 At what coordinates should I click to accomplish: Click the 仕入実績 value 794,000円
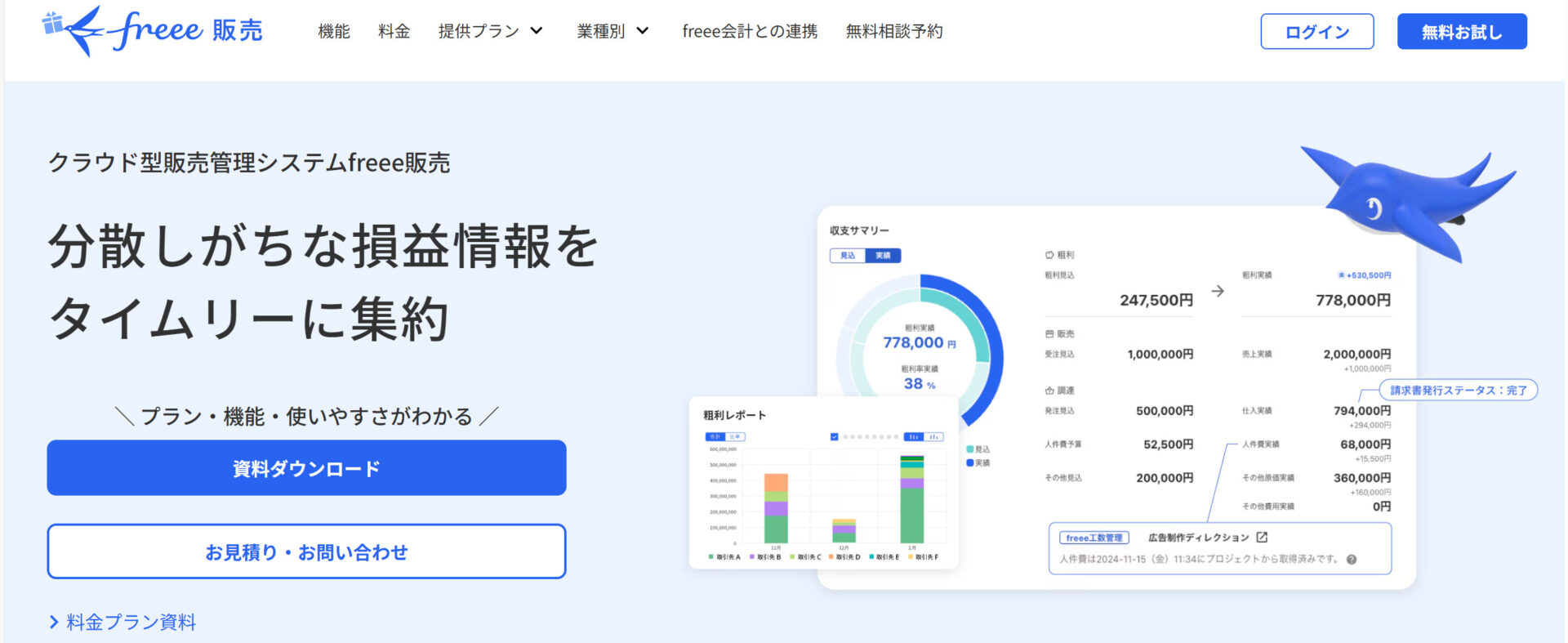tap(1362, 410)
